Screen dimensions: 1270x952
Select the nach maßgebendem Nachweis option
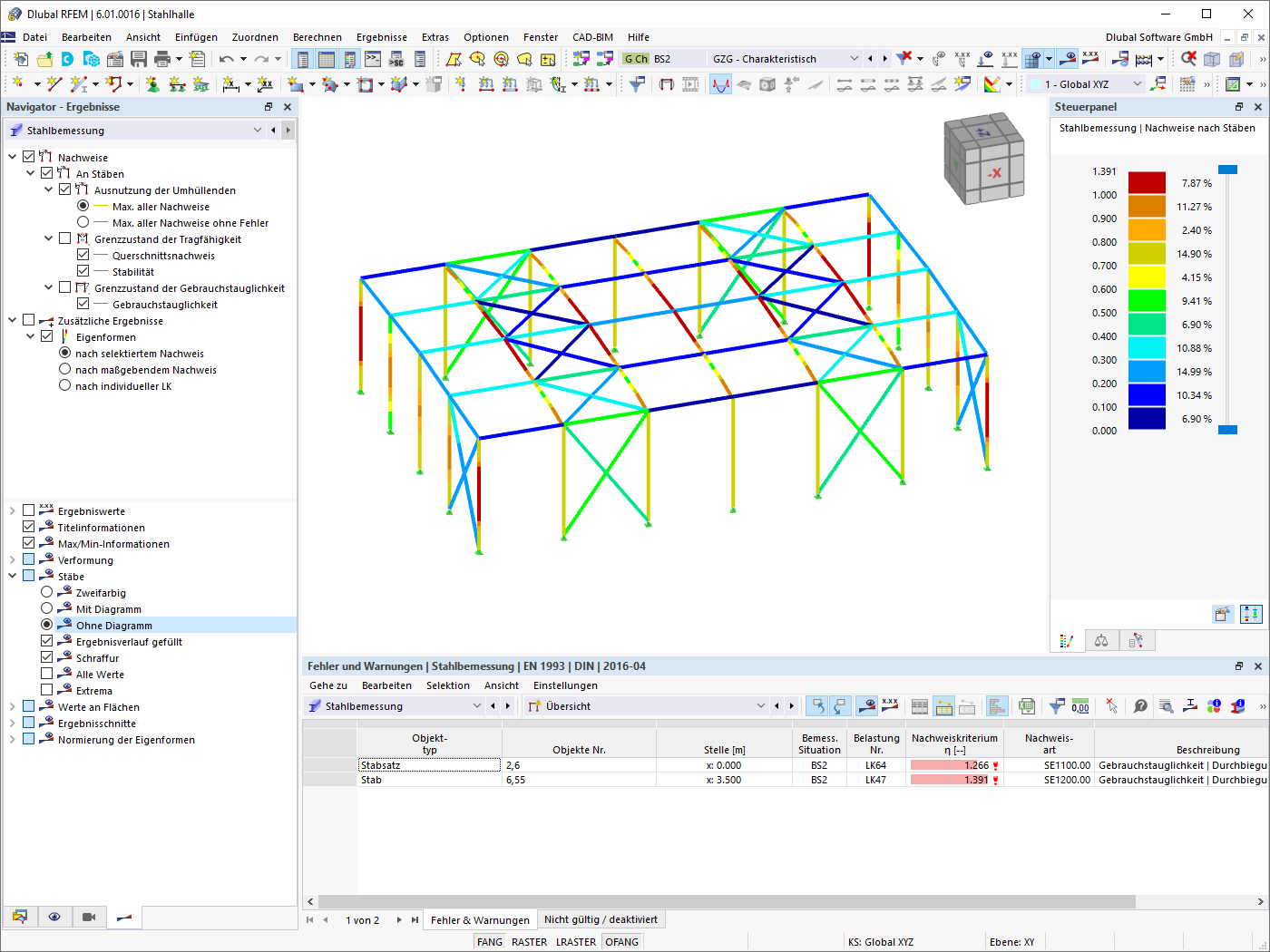(x=65, y=369)
